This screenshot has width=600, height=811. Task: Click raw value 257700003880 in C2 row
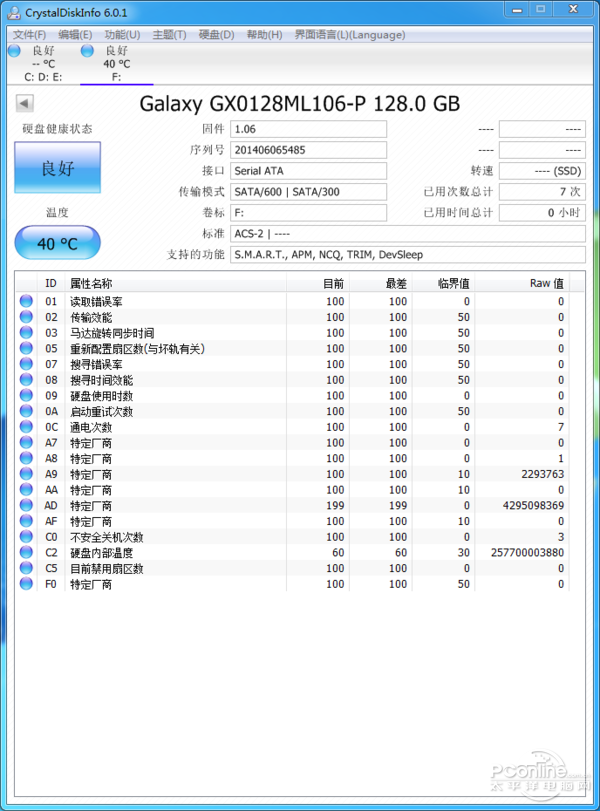coord(528,552)
